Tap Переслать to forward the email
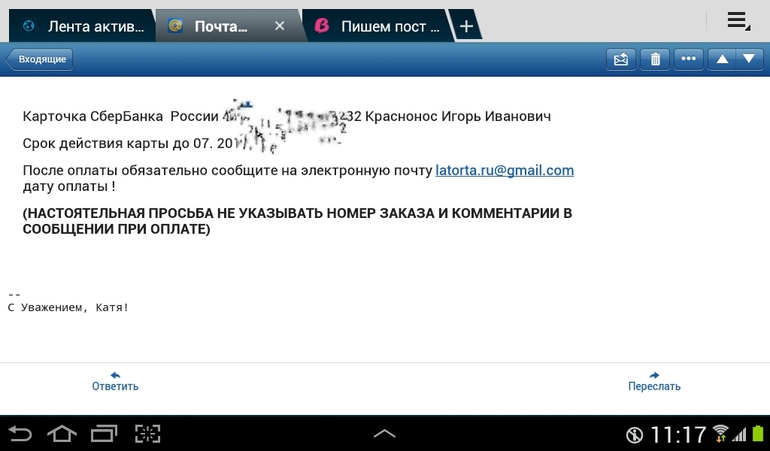 (654, 380)
